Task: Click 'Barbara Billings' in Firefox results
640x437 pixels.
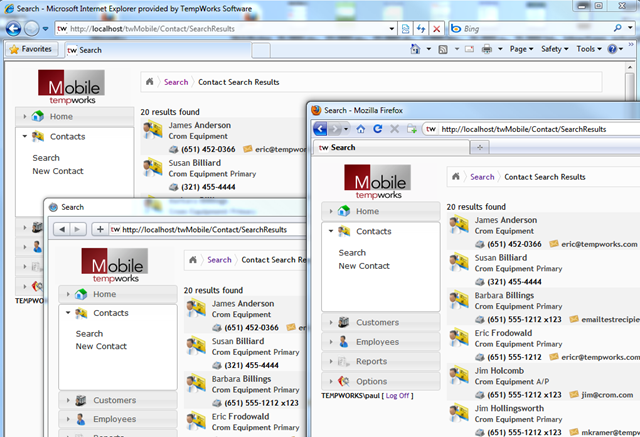Action: click(x=504, y=295)
